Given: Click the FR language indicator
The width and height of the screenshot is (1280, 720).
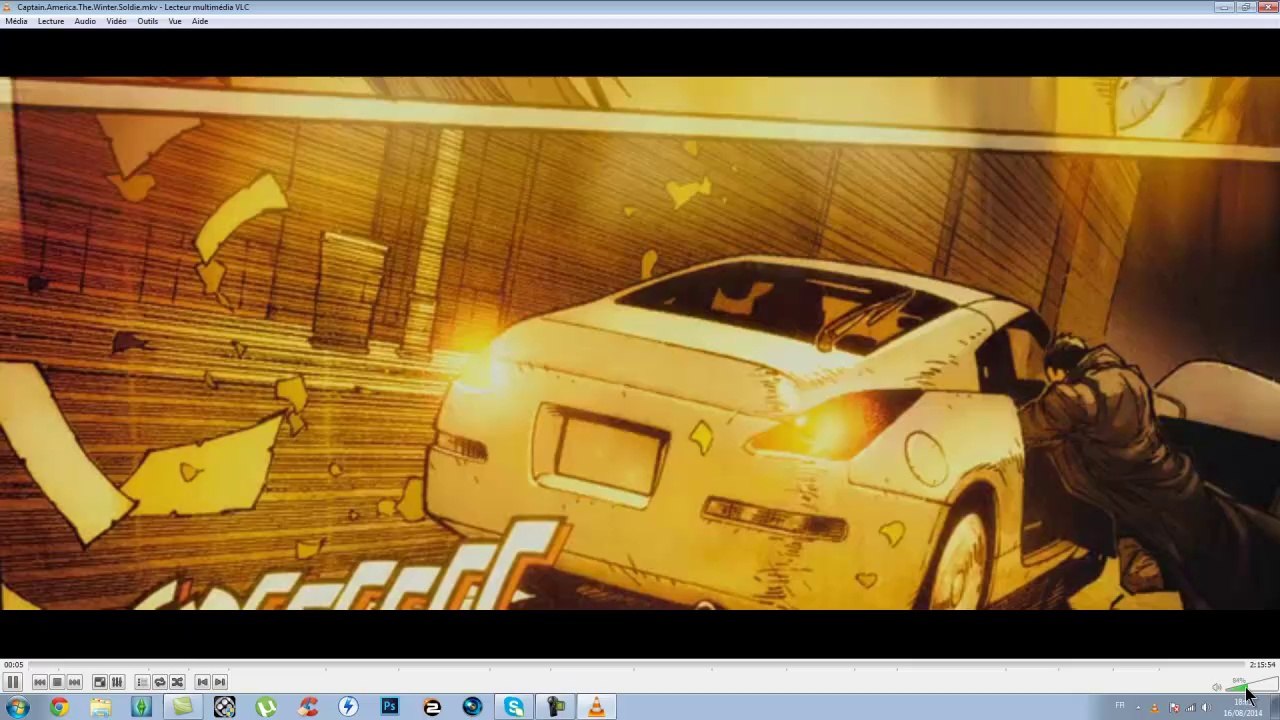Looking at the screenshot, I should tap(1120, 706).
